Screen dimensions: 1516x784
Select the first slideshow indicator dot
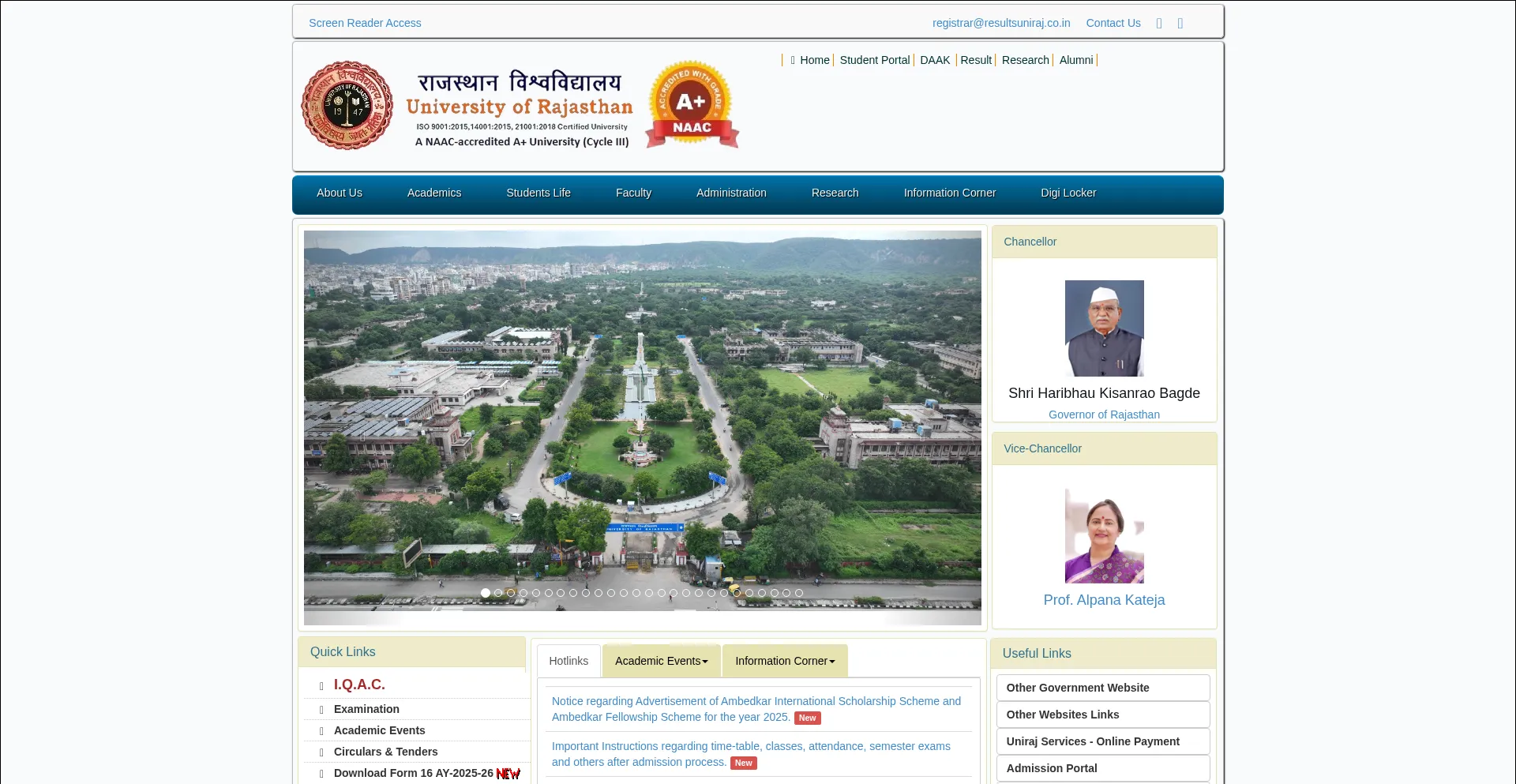coord(486,593)
